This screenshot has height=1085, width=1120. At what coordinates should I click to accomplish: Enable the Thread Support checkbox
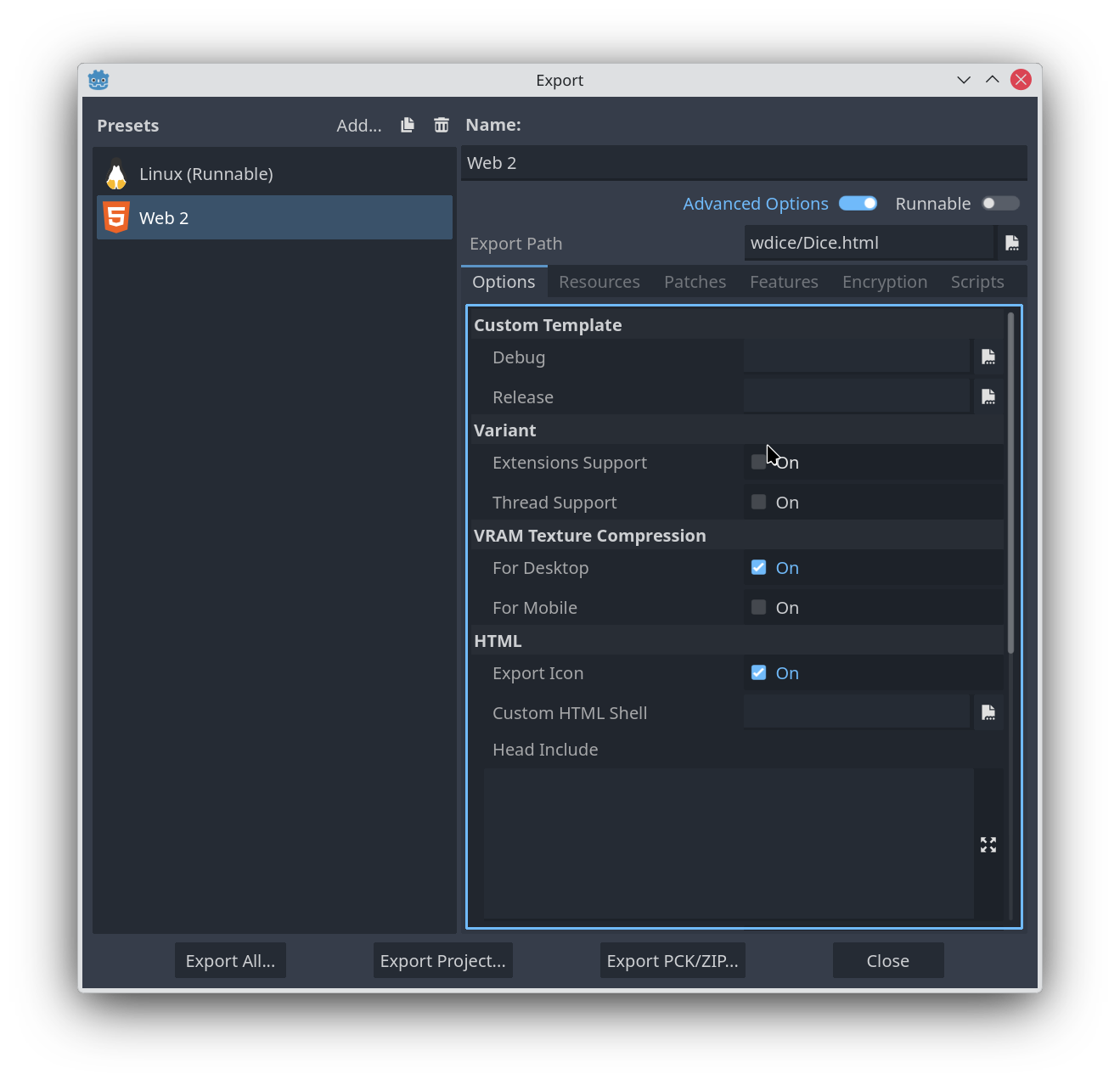759,503
